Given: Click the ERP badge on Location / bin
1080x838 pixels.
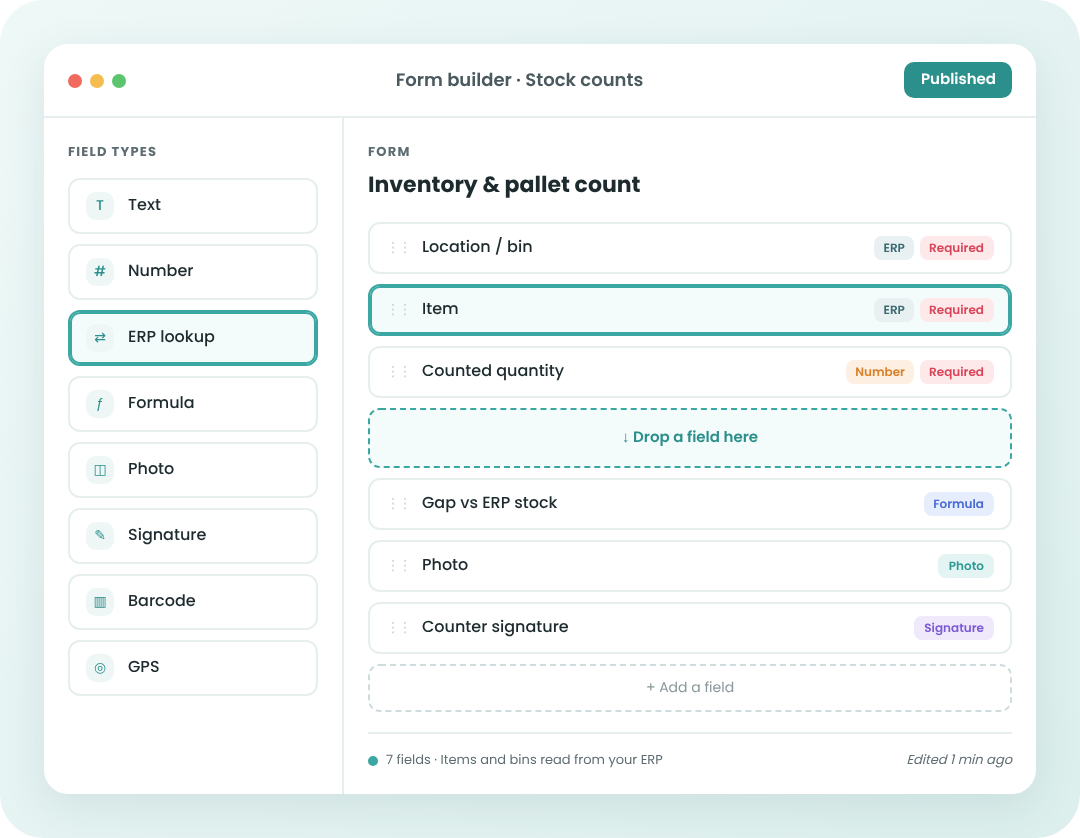Looking at the screenshot, I should pos(893,248).
